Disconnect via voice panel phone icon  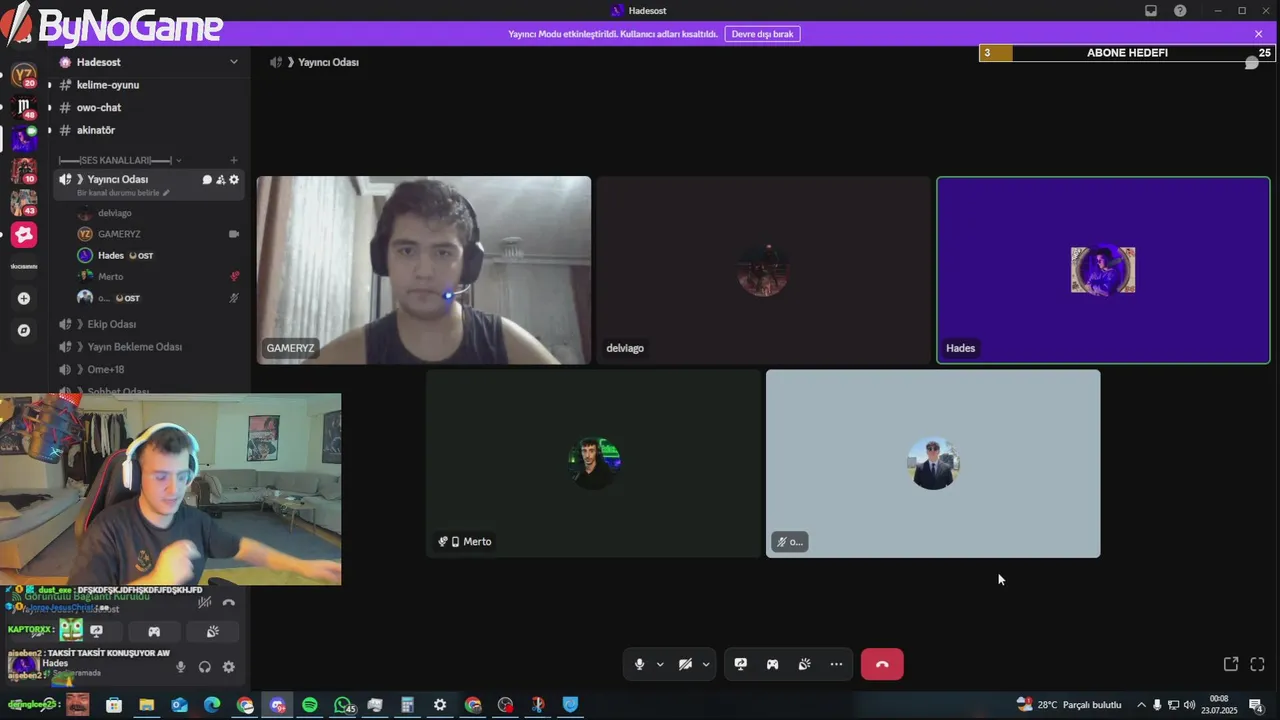229,602
